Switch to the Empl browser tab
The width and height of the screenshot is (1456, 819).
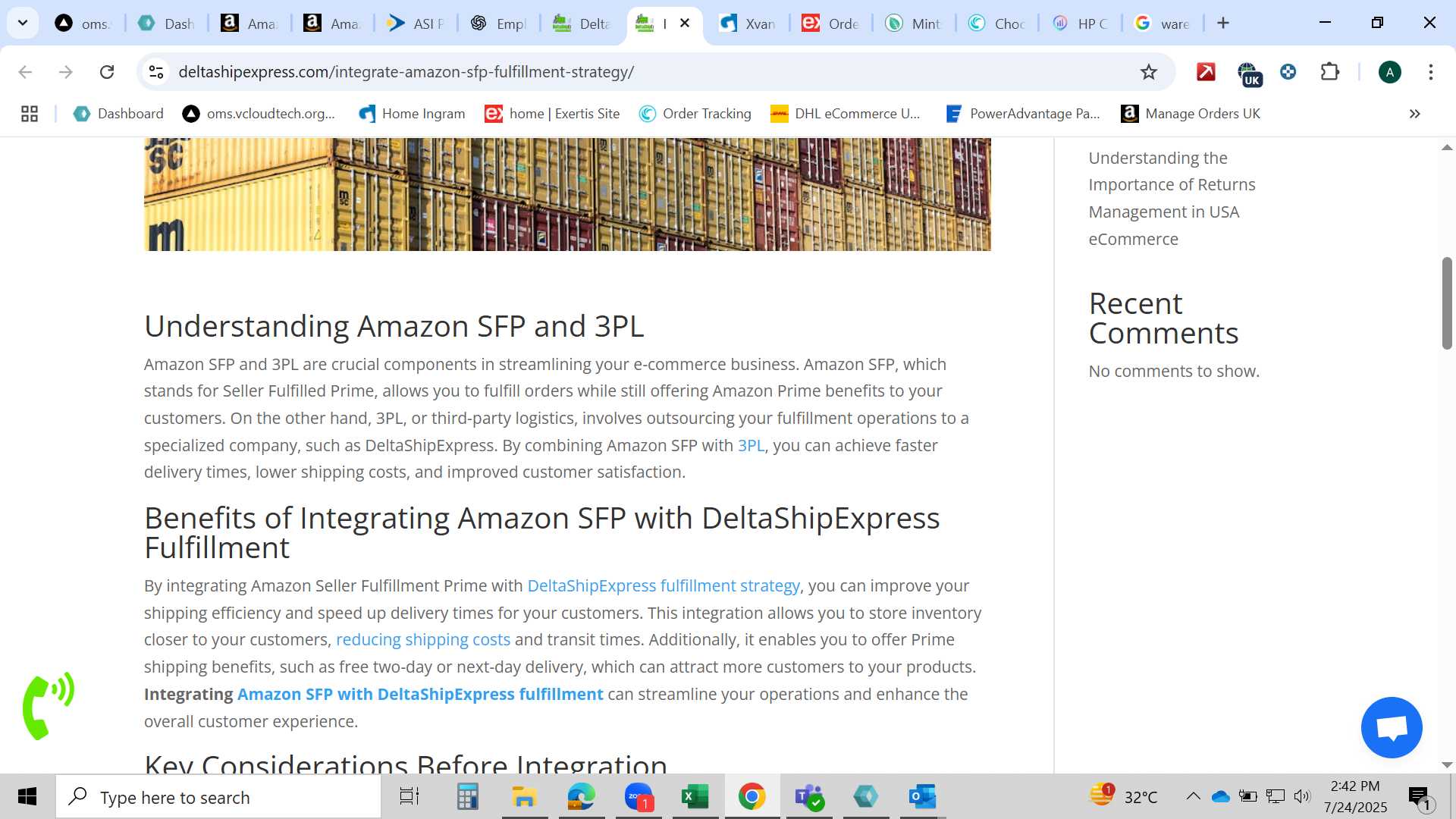pyautogui.click(x=498, y=24)
